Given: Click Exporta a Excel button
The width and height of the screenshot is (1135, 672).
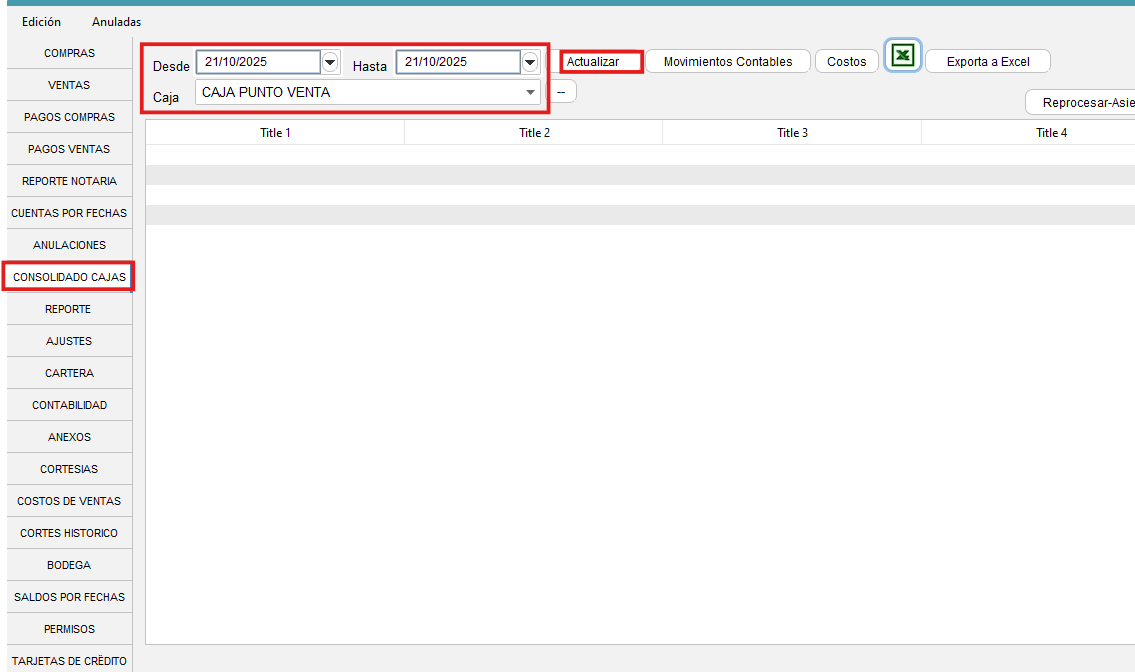Looking at the screenshot, I should pyautogui.click(x=987, y=62).
